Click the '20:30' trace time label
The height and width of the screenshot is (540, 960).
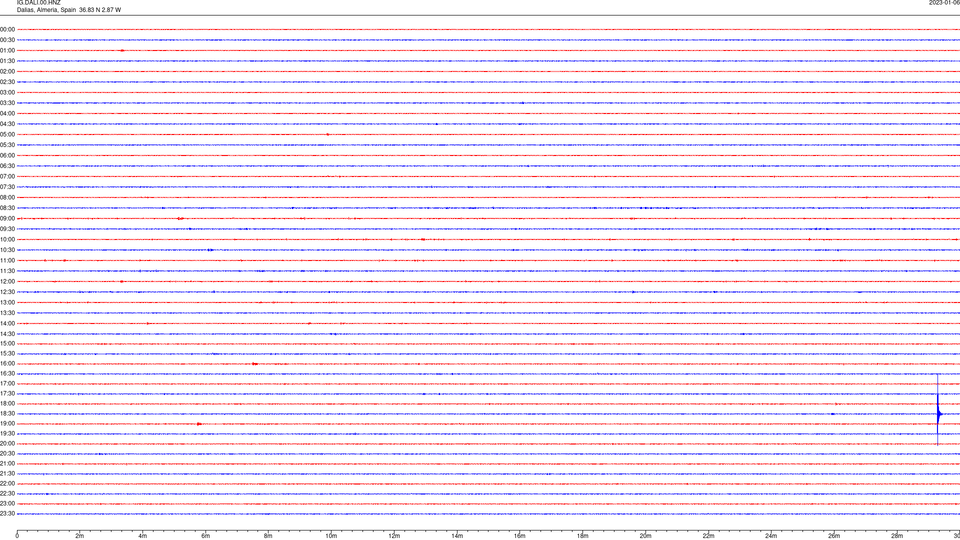(x=7, y=454)
